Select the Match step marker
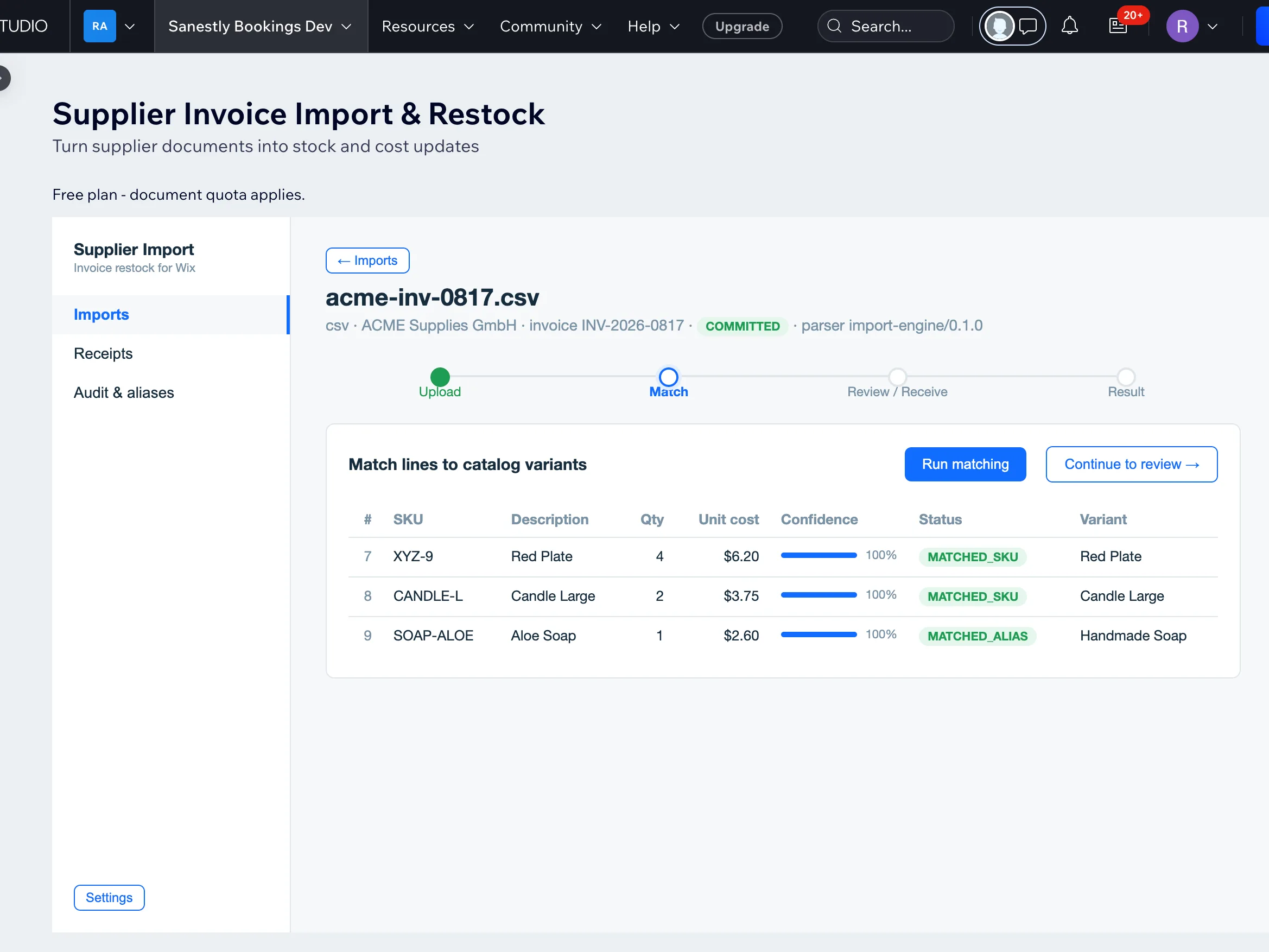 pyautogui.click(x=668, y=377)
